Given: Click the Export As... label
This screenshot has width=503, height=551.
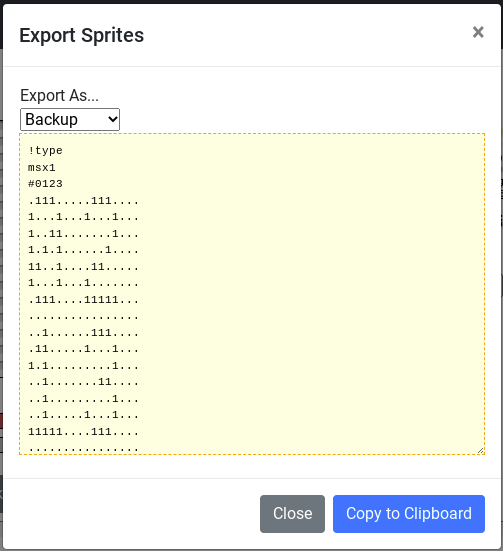Looking at the screenshot, I should click(x=59, y=95).
